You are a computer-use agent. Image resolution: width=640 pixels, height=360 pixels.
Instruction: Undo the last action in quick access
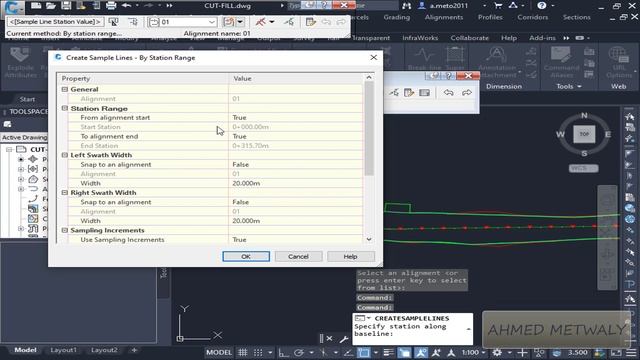tap(126, 6)
